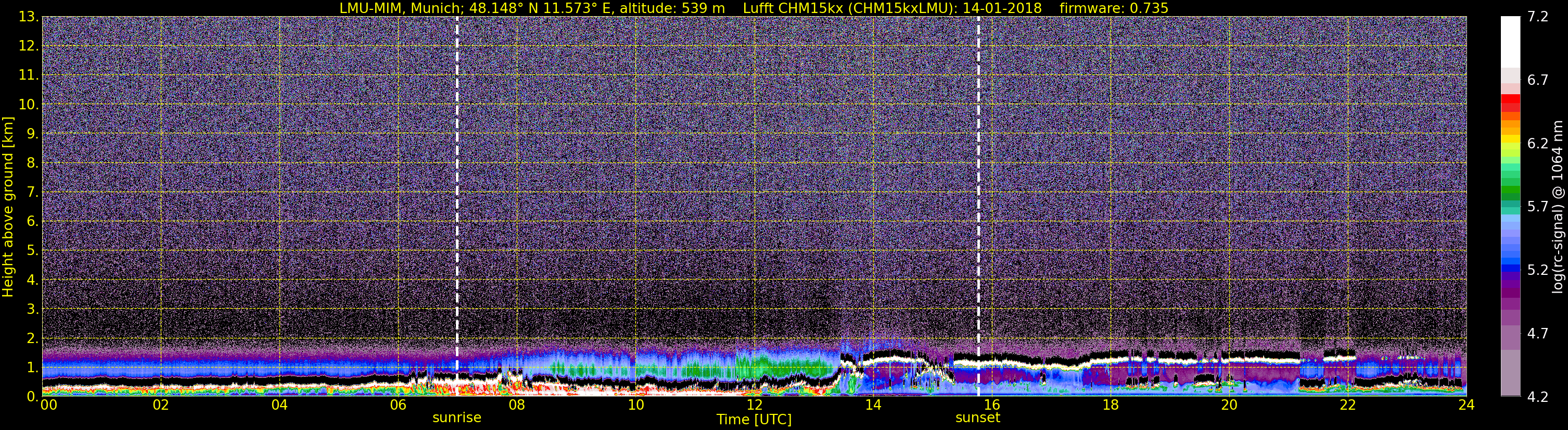Viewport: 1568px width, 430px height.
Task: Click the 'sunrise' label below the axis
Action: pos(456,418)
